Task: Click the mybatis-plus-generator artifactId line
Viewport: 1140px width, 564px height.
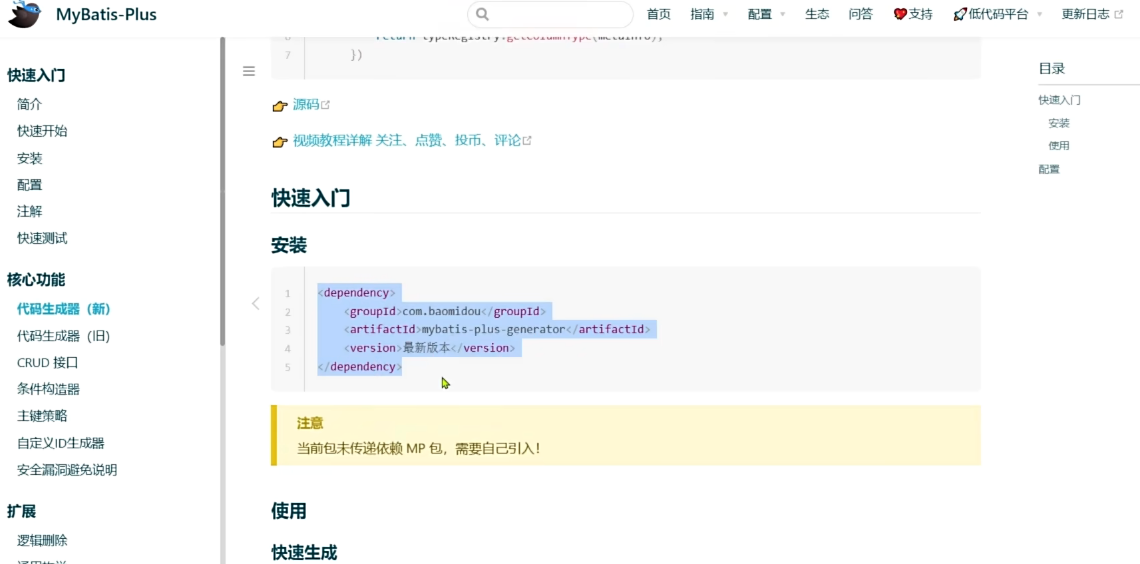Action: tap(498, 330)
